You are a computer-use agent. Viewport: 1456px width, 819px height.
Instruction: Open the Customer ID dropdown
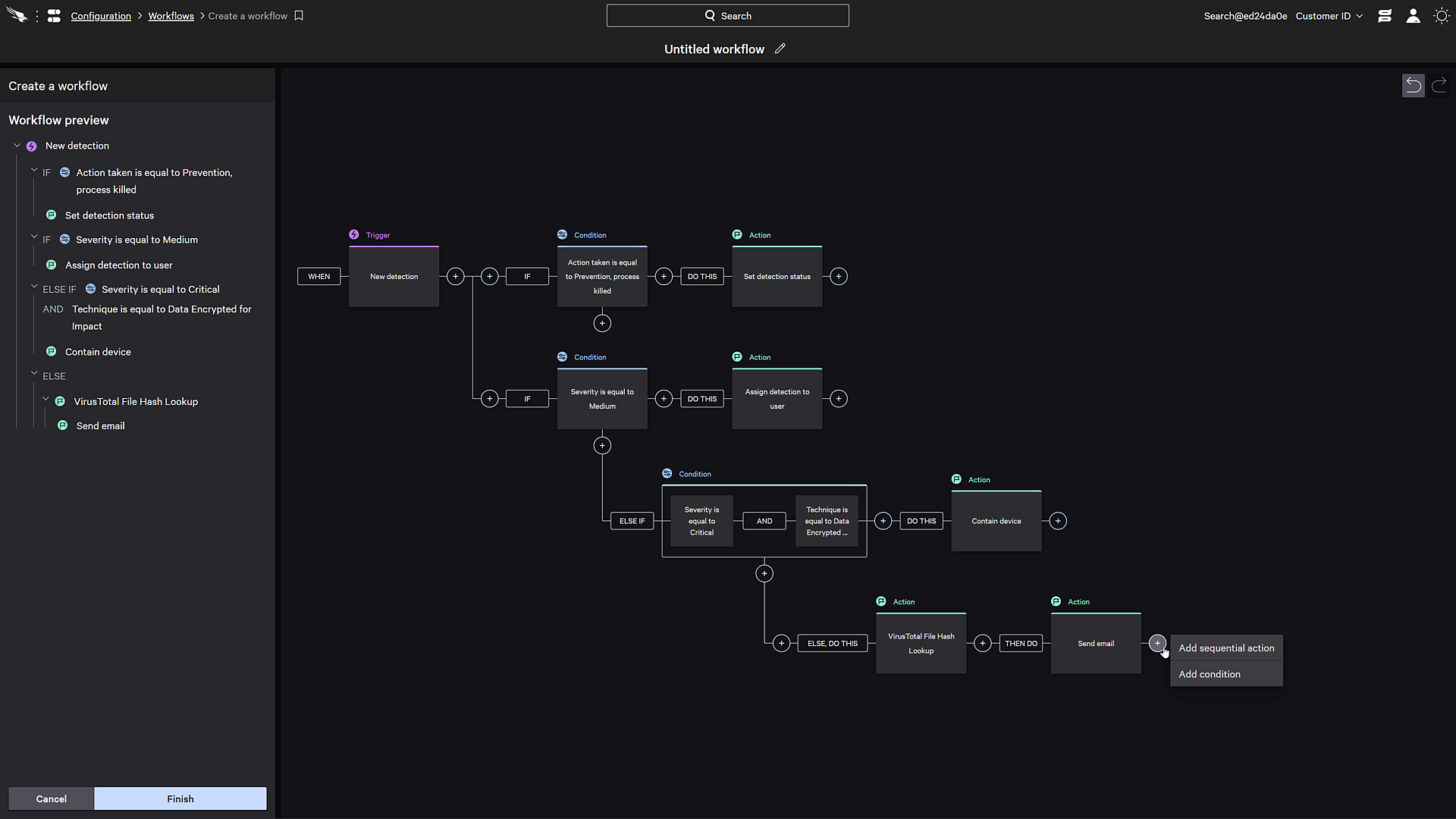(1329, 16)
